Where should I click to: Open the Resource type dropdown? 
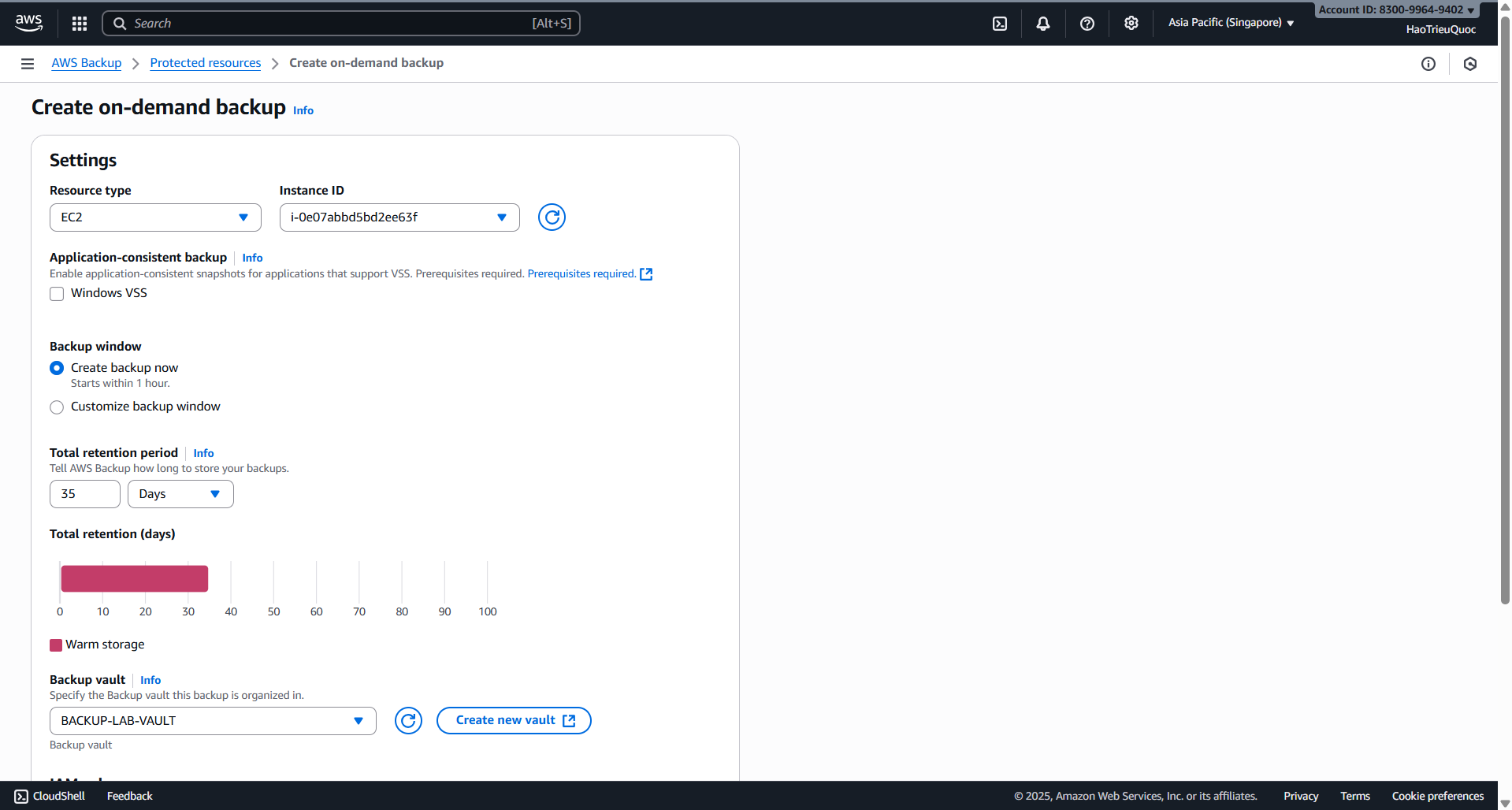click(154, 217)
